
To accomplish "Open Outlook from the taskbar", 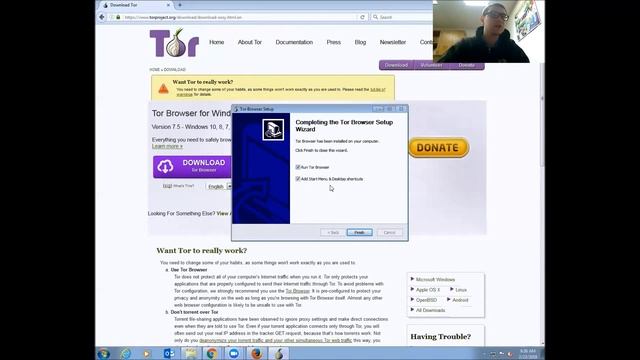I will tap(169, 353).
